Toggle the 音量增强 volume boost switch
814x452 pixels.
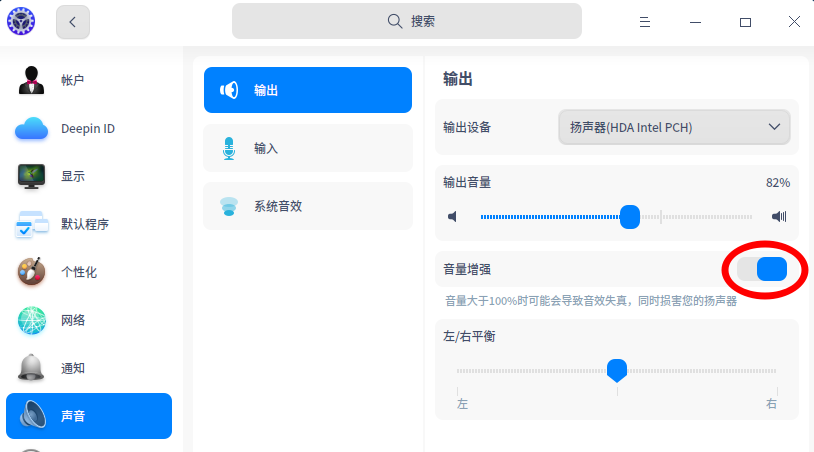pos(762,269)
